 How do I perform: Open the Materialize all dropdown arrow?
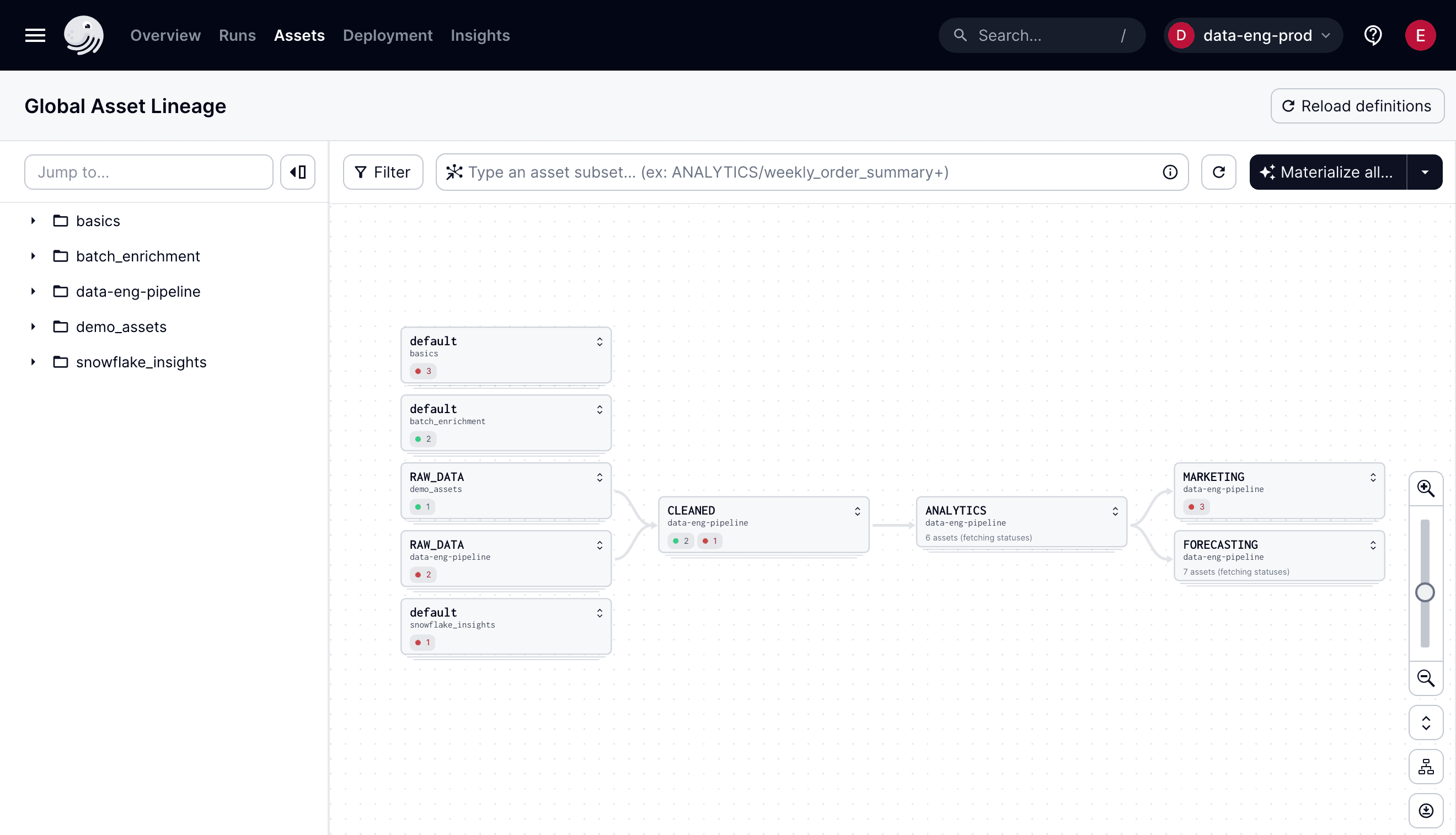tap(1425, 172)
